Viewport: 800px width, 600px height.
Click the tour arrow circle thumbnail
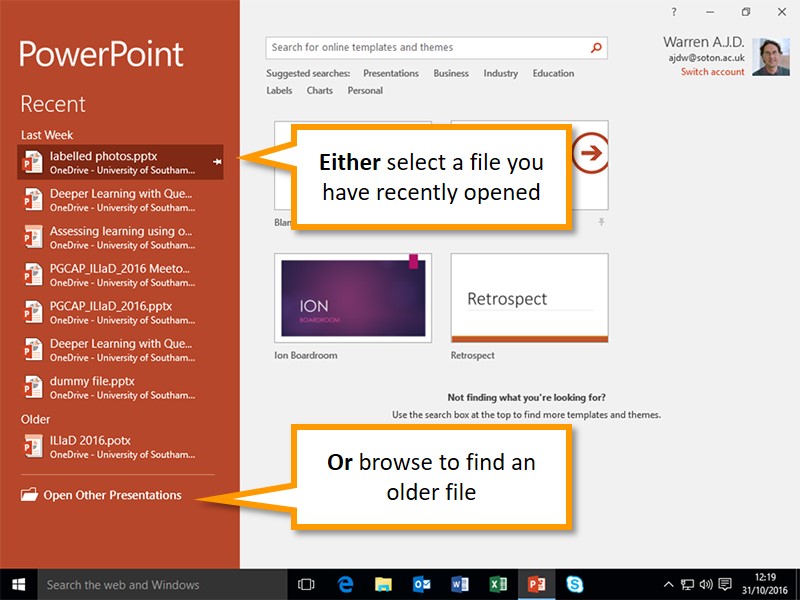(590, 153)
